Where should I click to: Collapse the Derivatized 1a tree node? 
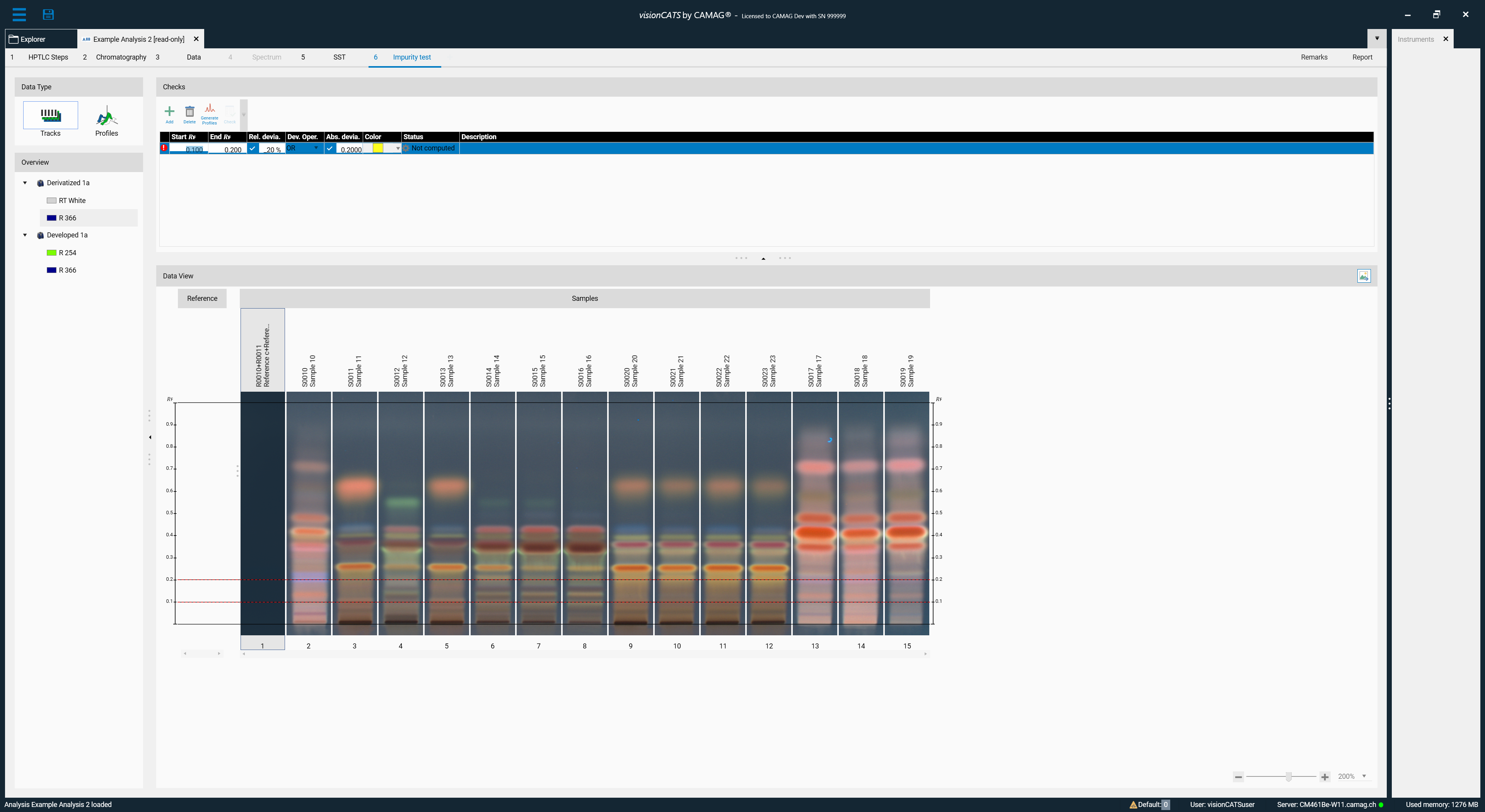click(x=25, y=183)
